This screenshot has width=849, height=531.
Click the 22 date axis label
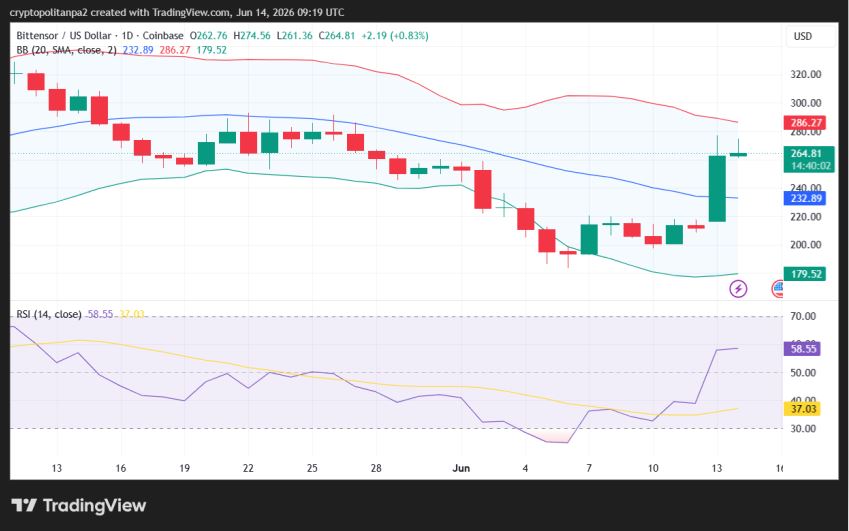[x=248, y=468]
